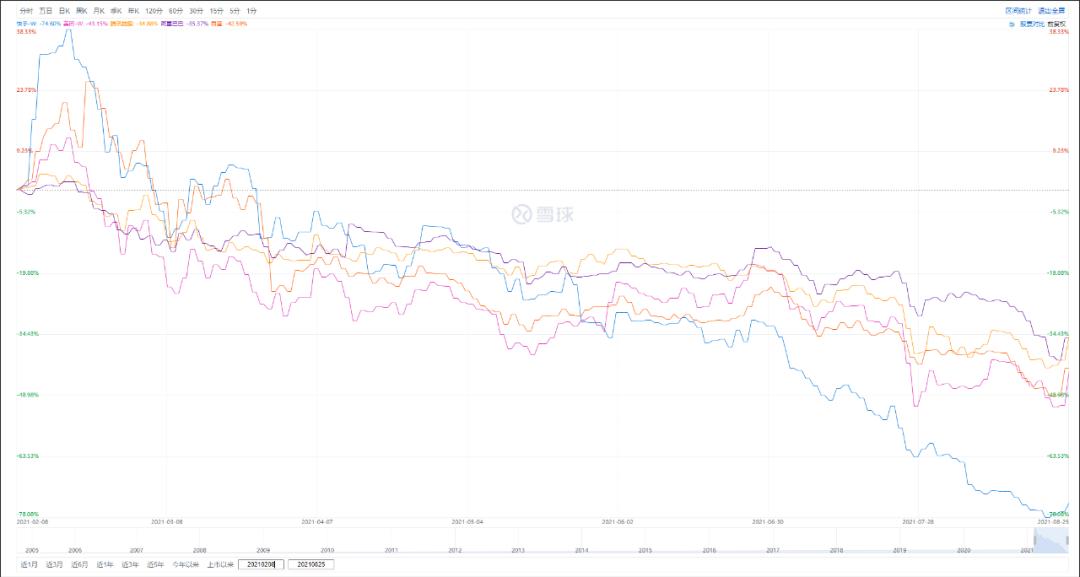The image size is (1080, 577).
Task: Show the 近1月 one-month range
Action: [30, 565]
